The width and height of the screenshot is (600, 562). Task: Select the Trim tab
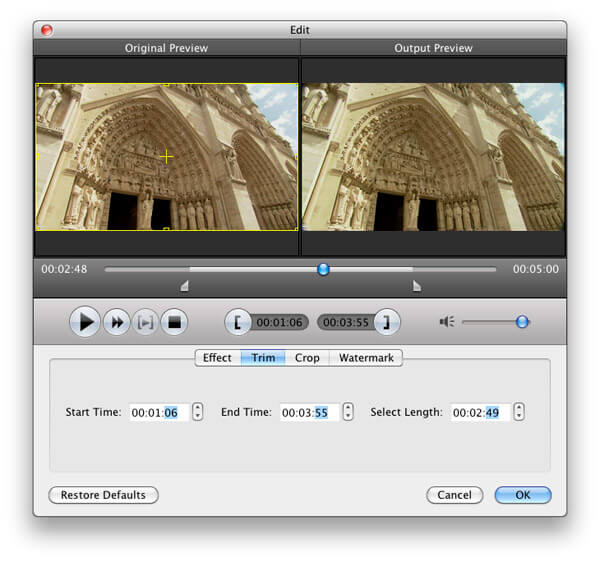263,358
